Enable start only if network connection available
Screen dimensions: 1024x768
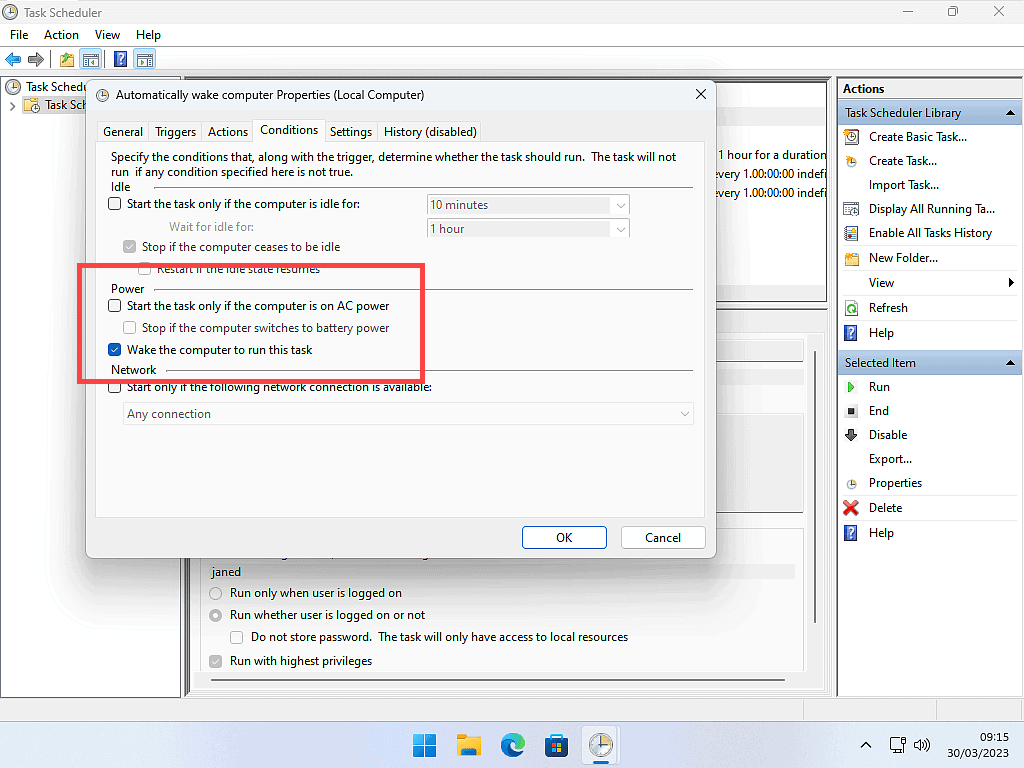pos(115,388)
